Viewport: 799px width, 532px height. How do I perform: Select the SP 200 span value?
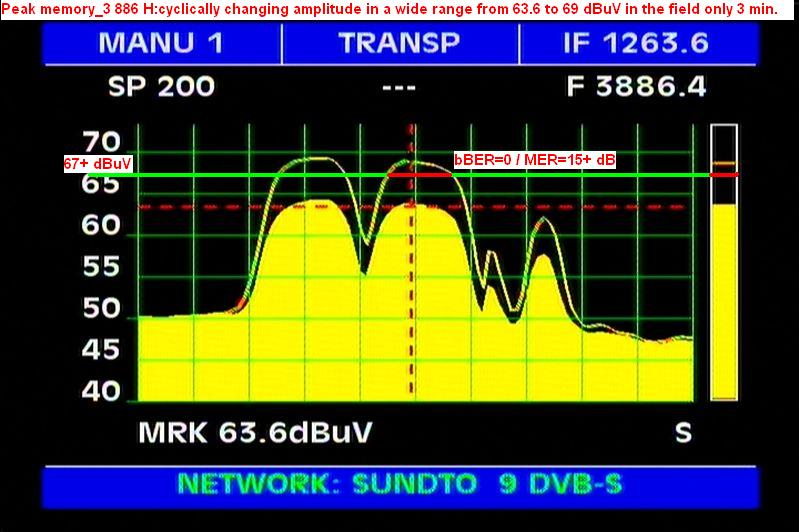(161, 87)
